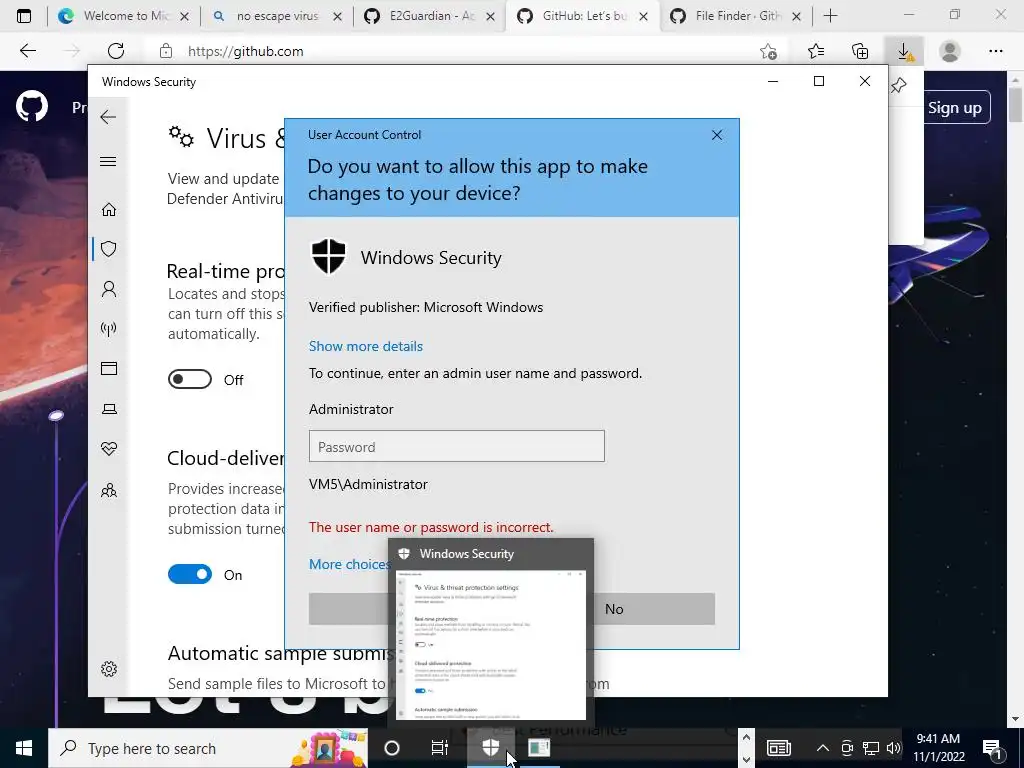
Task: Expand Show more details in UAC dialog
Action: click(x=366, y=346)
